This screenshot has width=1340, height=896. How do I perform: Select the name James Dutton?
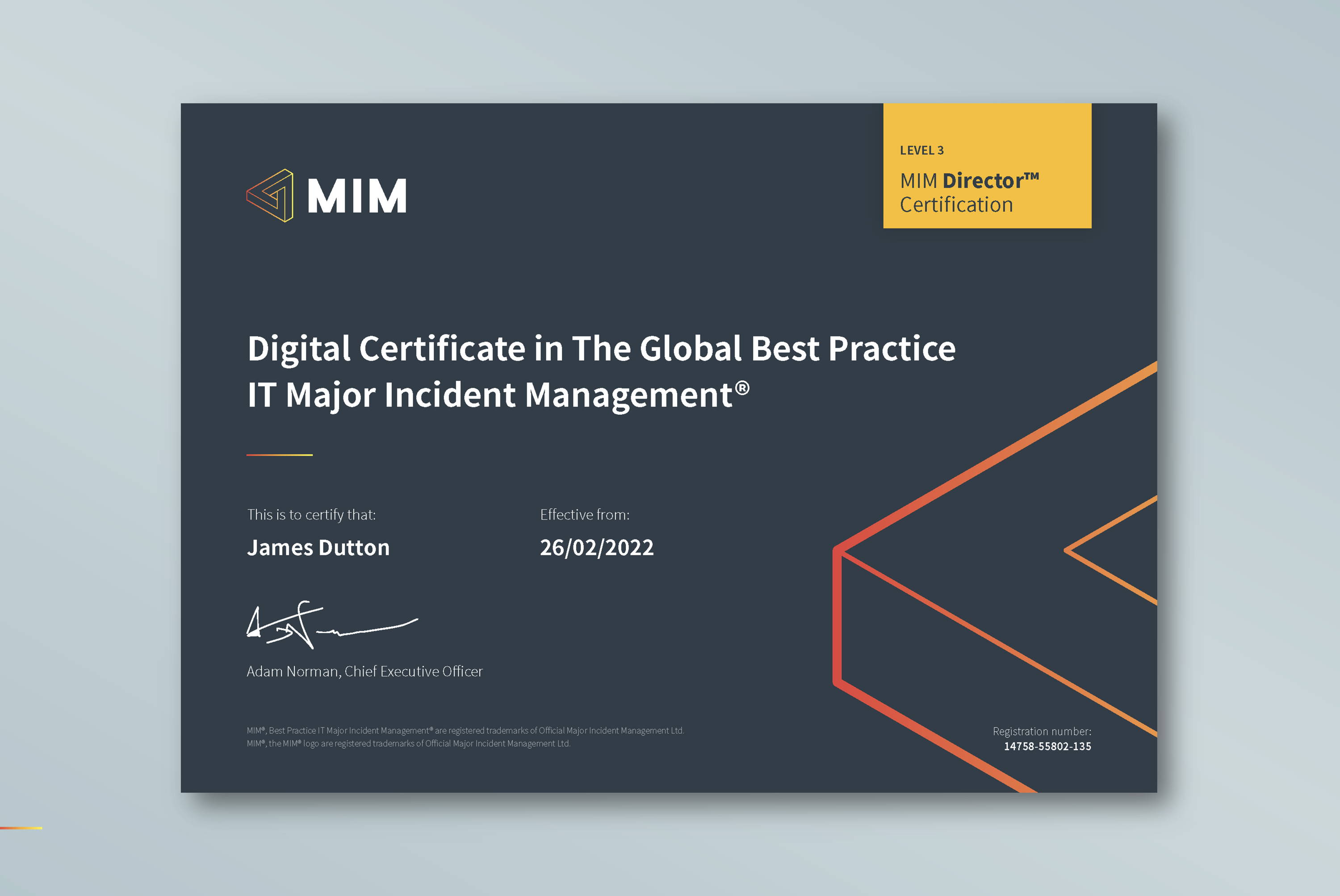(318, 547)
